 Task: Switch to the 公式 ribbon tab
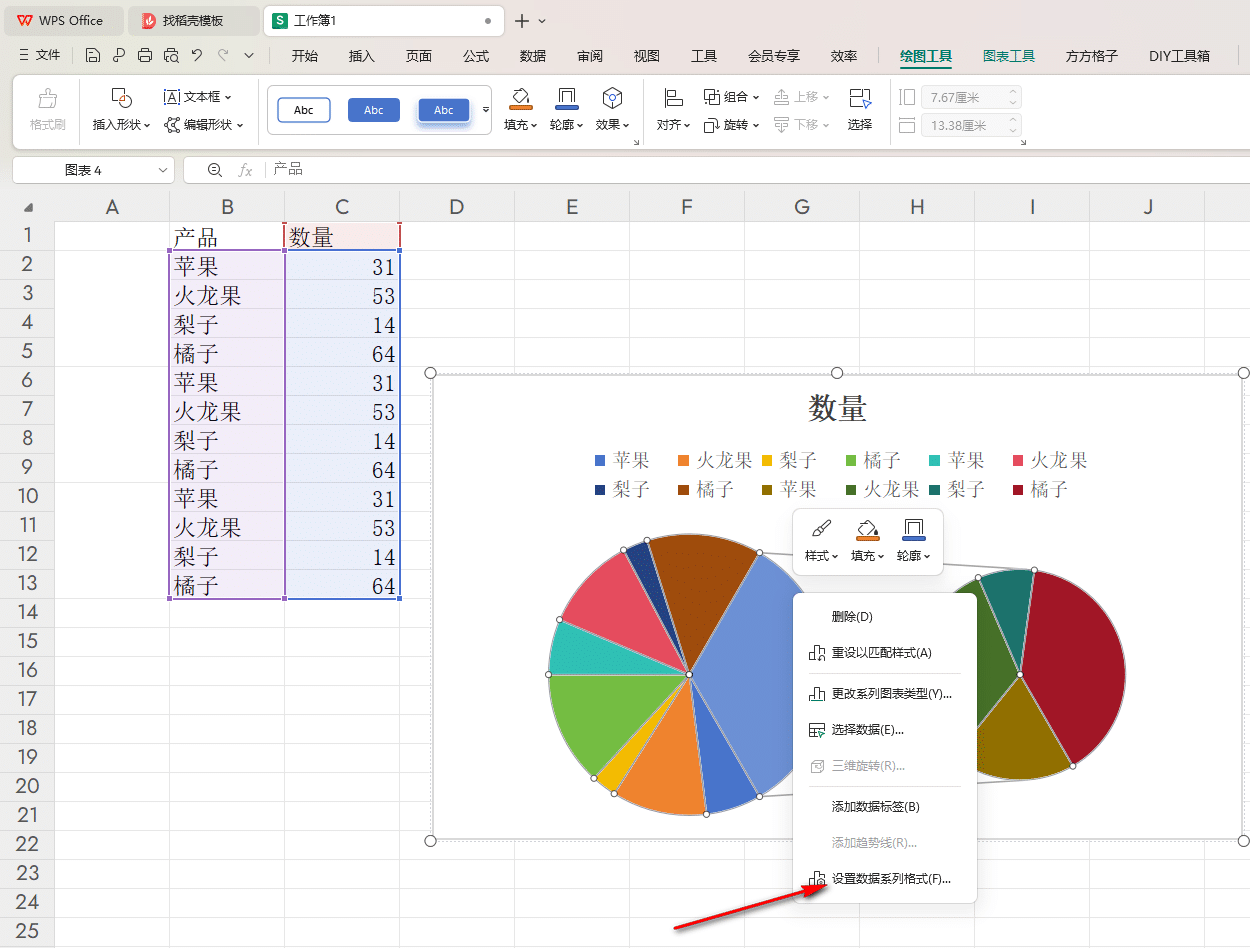click(x=476, y=56)
